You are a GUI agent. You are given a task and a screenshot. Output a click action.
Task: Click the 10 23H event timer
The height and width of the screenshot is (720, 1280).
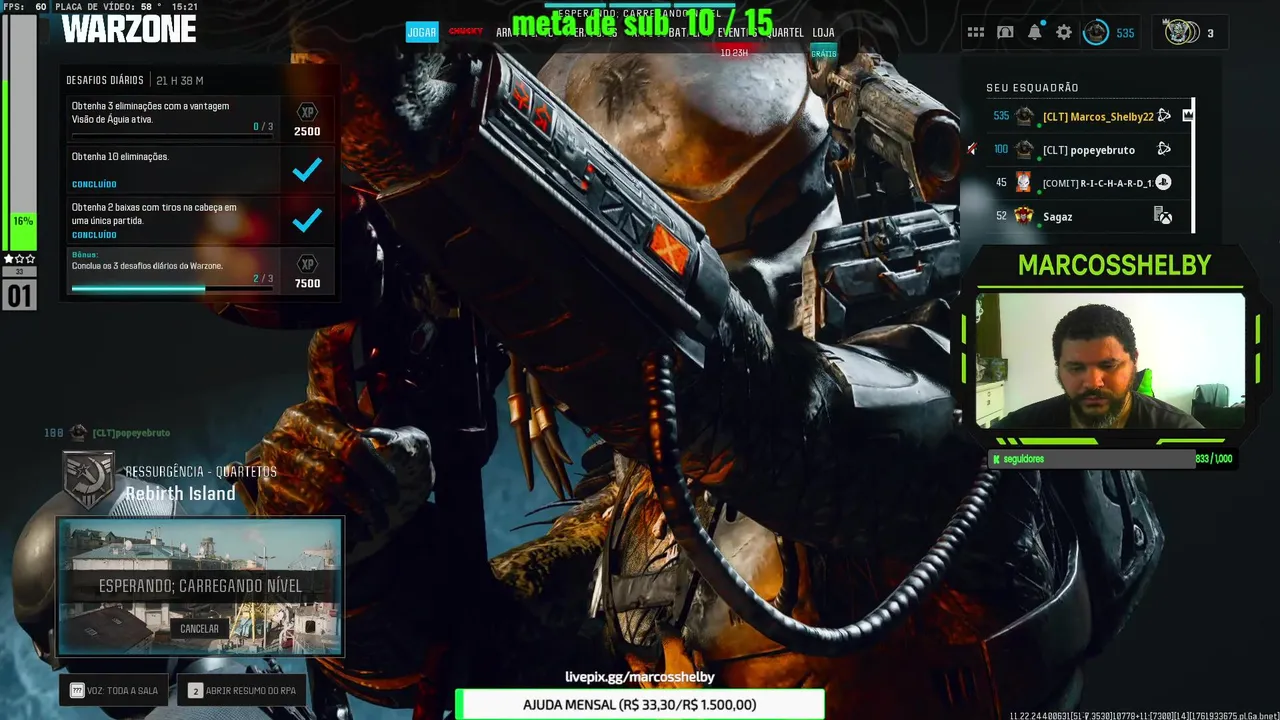(x=734, y=53)
